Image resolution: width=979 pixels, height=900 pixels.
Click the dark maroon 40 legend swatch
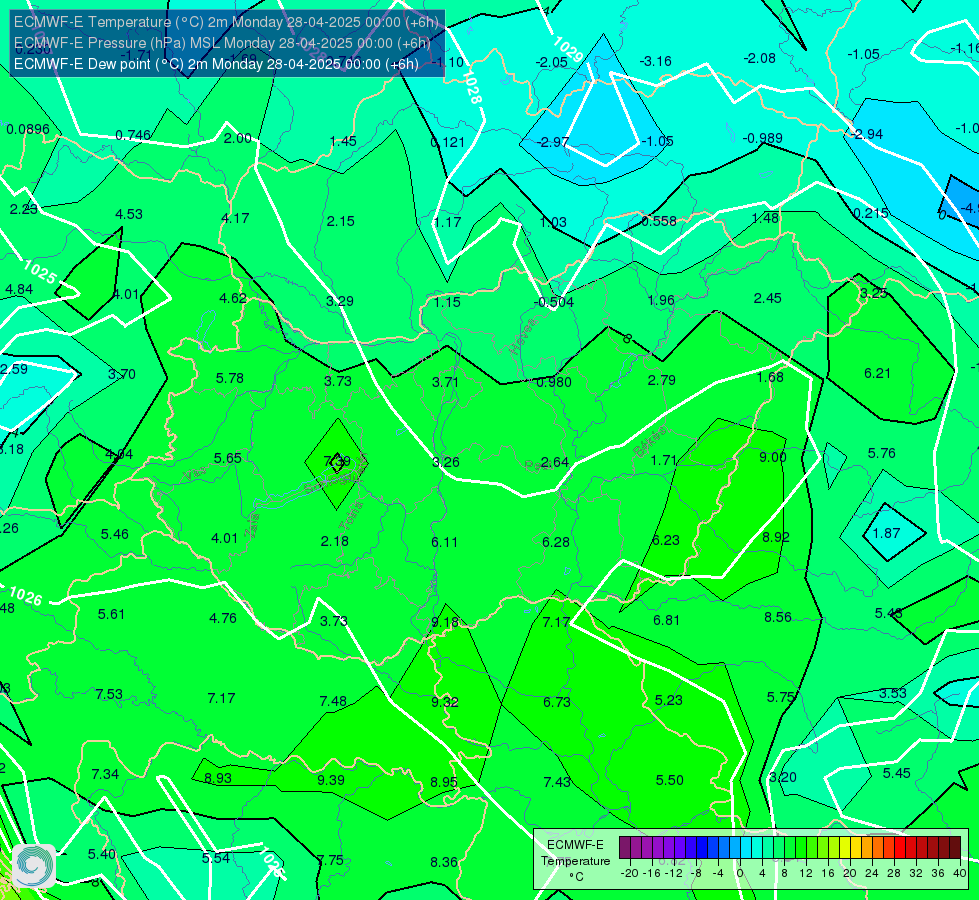tap(955, 848)
